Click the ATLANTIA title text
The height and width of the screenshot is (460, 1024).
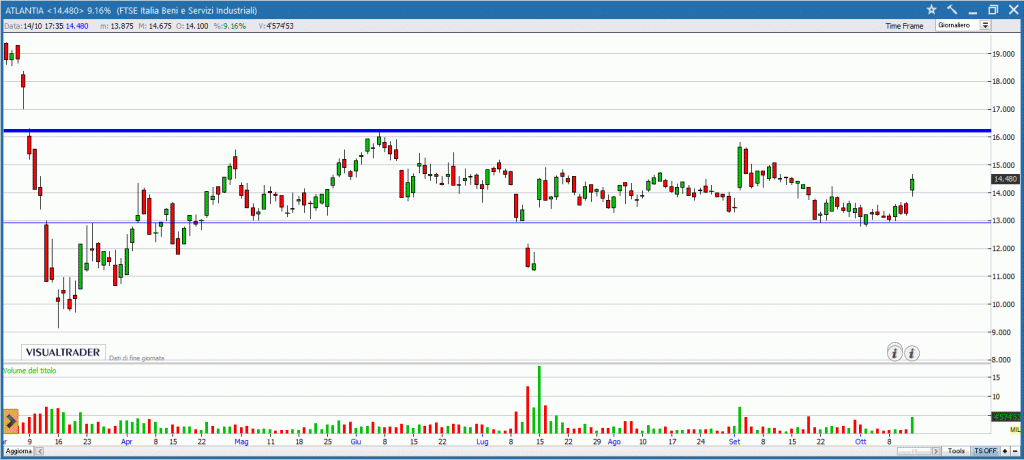(x=25, y=11)
